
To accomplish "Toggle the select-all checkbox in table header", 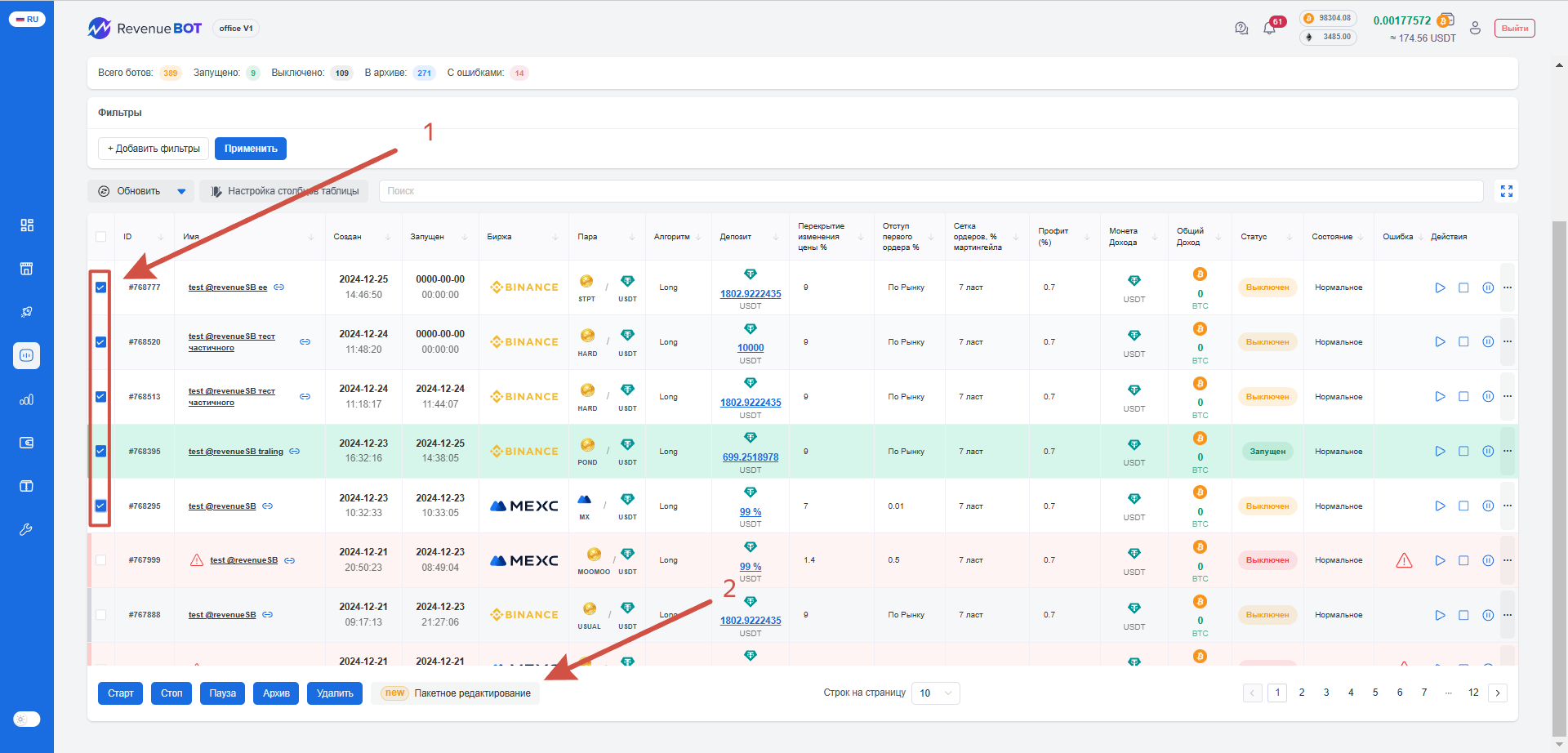I will [x=101, y=237].
